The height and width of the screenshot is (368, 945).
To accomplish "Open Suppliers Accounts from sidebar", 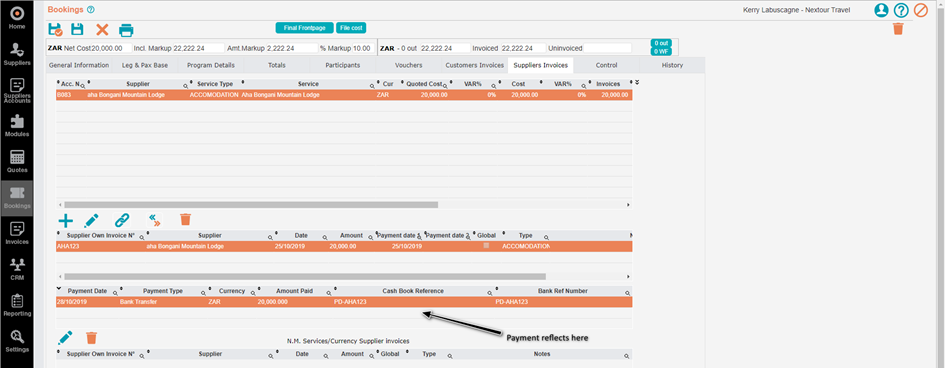I will pyautogui.click(x=17, y=90).
